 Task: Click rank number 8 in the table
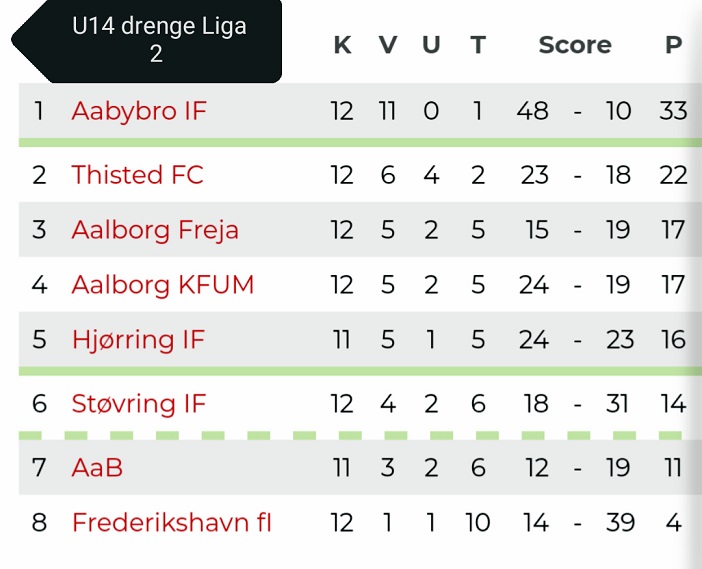point(39,522)
